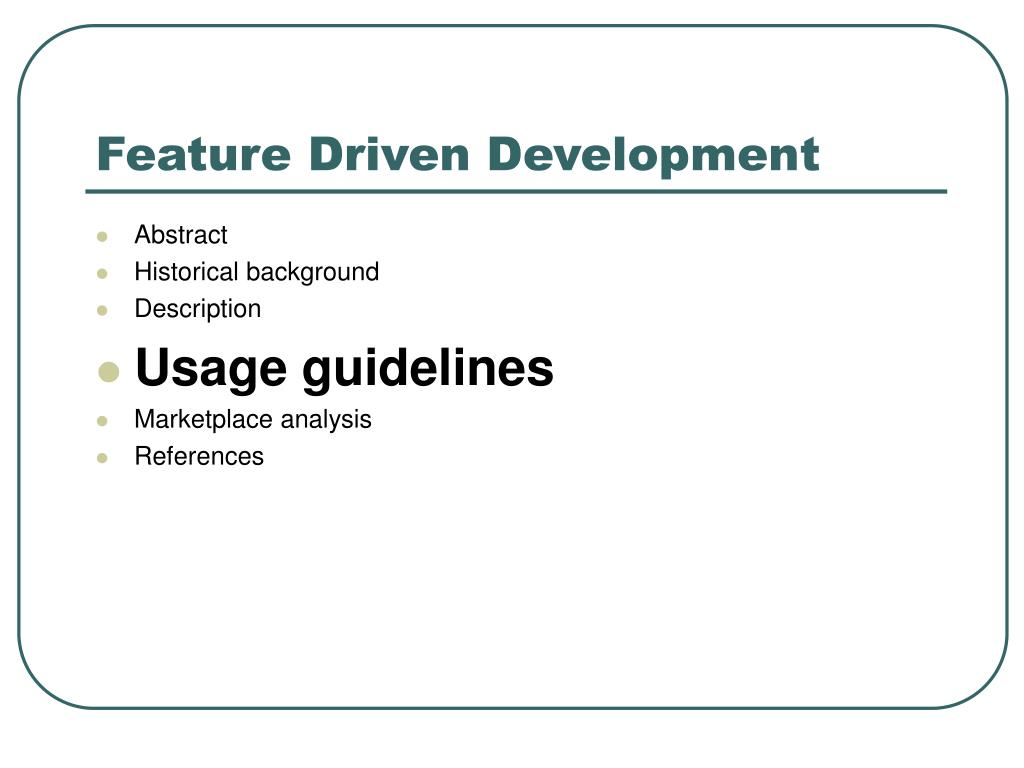This screenshot has width=1024, height=768.
Task: Click the word Development in the title
Action: (x=653, y=155)
